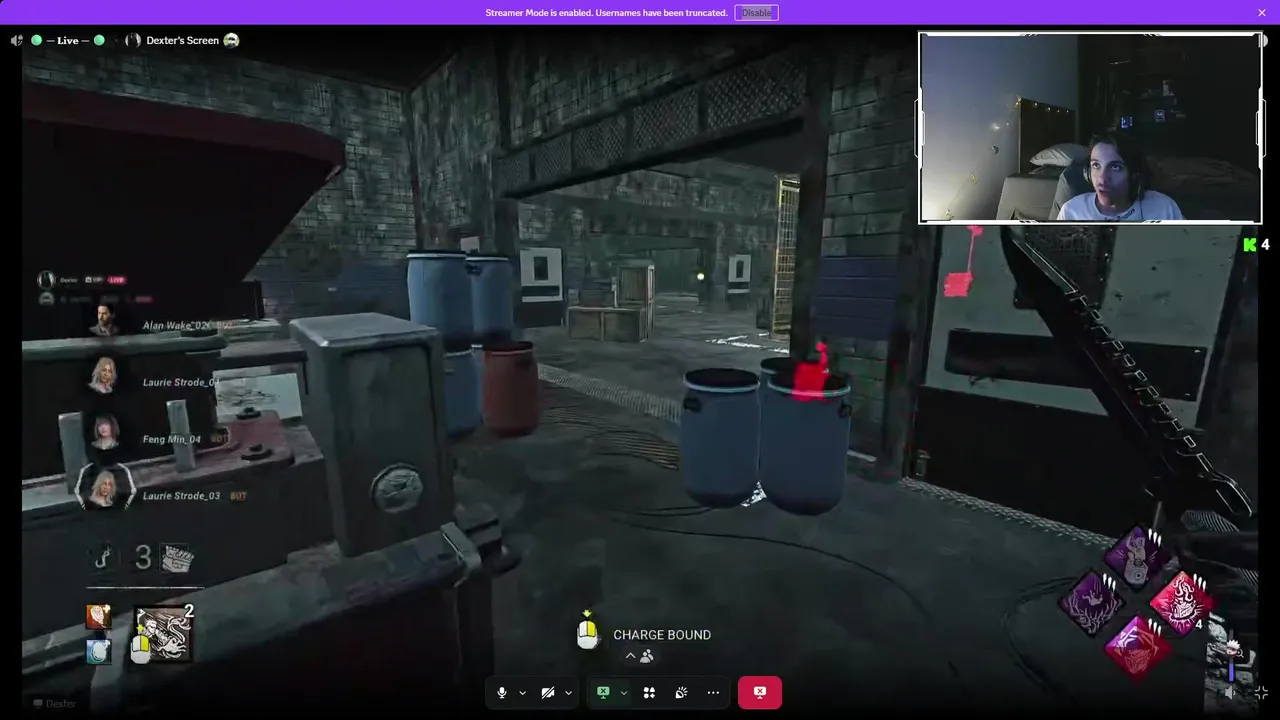Click the hook counter icon
This screenshot has width=1280, height=720.
[x=102, y=557]
